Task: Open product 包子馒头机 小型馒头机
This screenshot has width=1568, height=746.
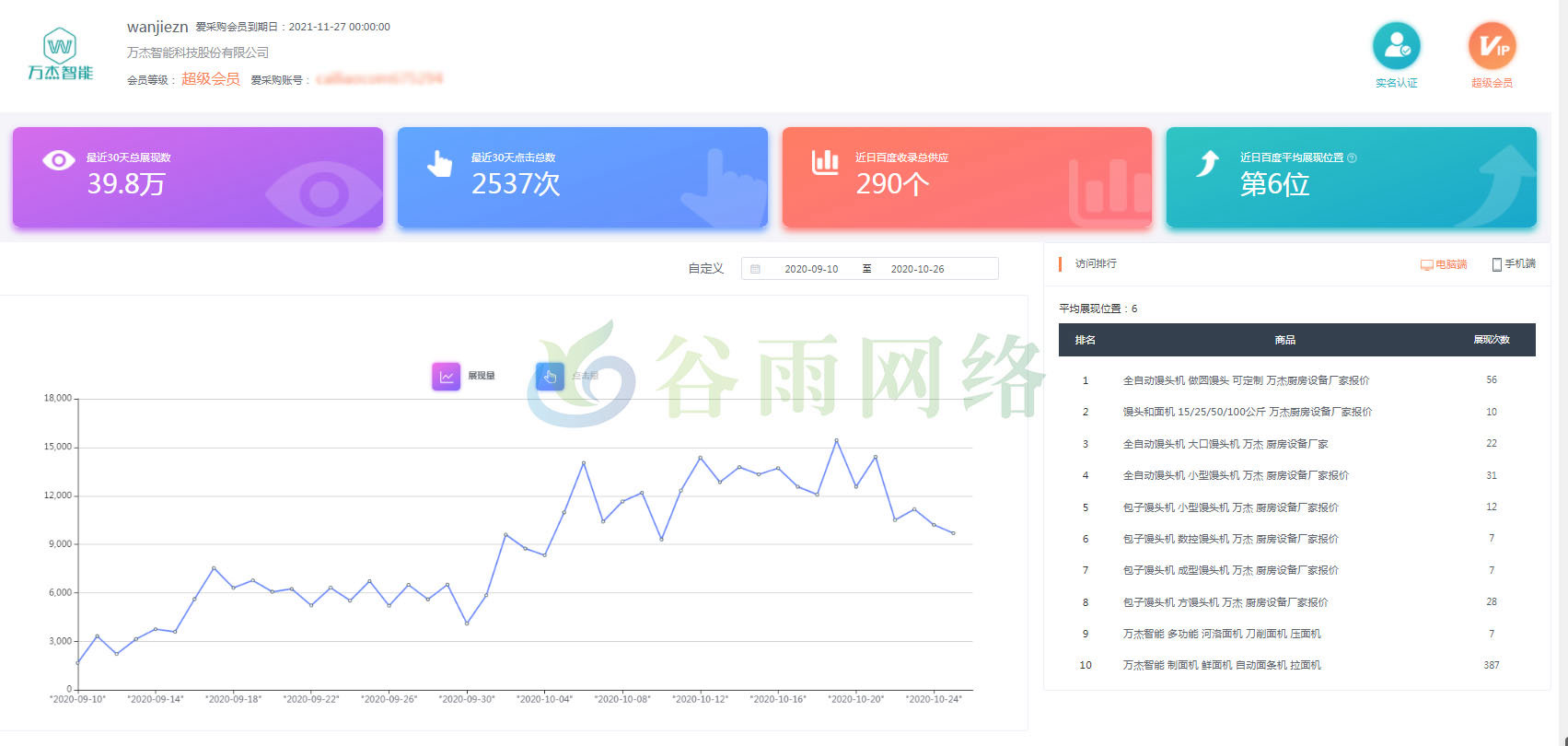Action: pyautogui.click(x=1231, y=507)
